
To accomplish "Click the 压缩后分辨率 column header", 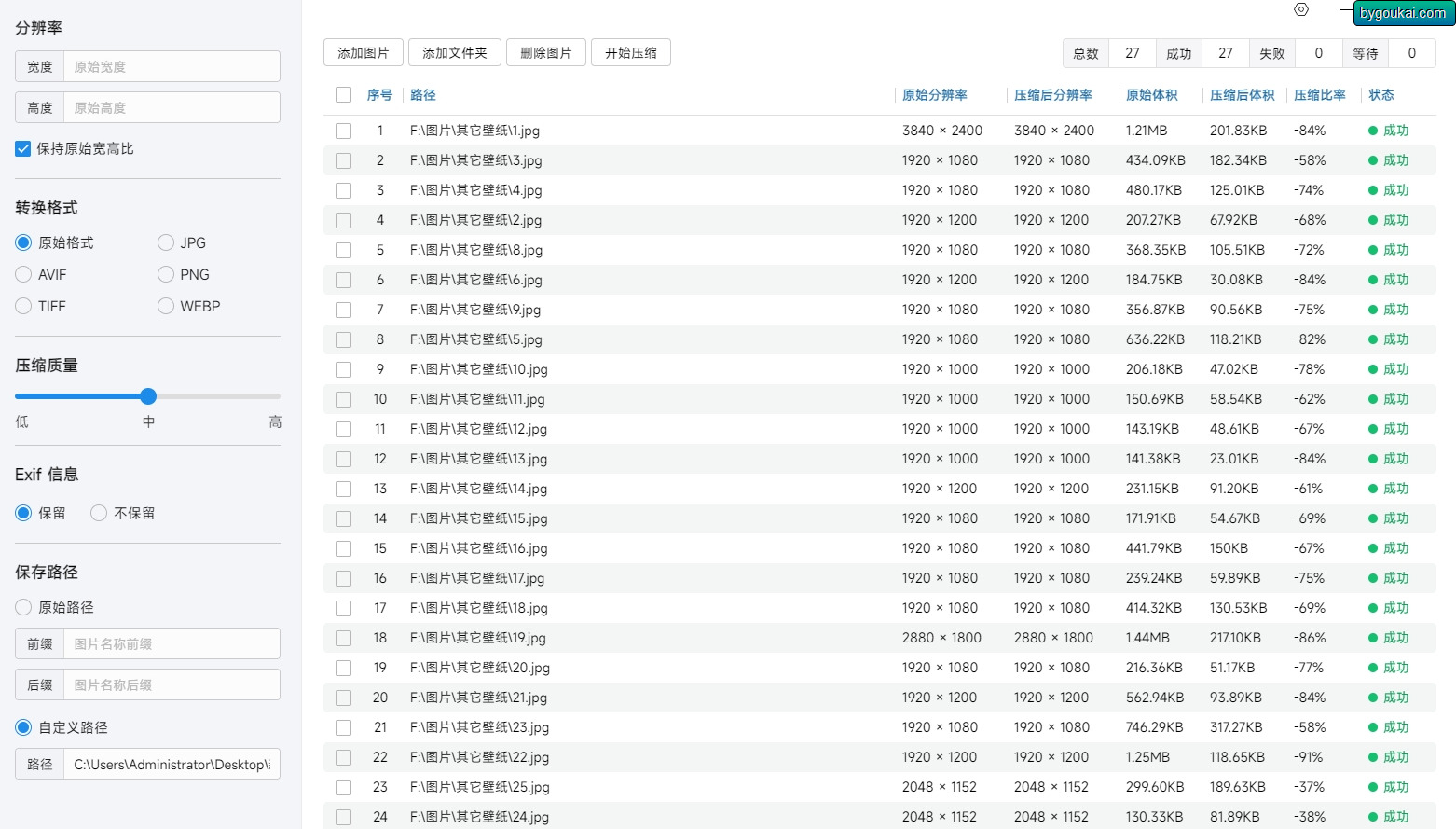I will click(1053, 94).
